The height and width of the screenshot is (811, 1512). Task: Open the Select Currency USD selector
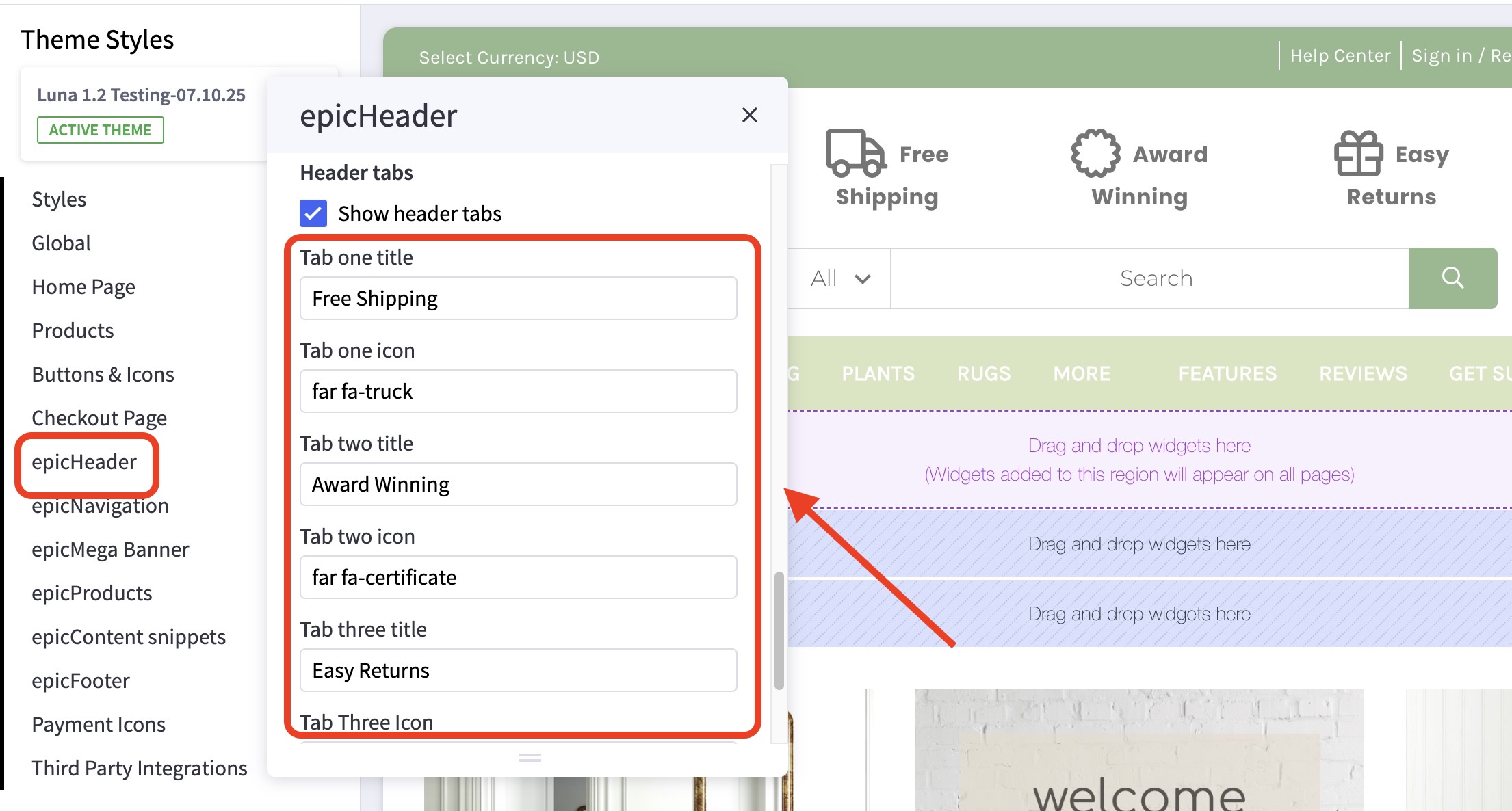pos(509,57)
